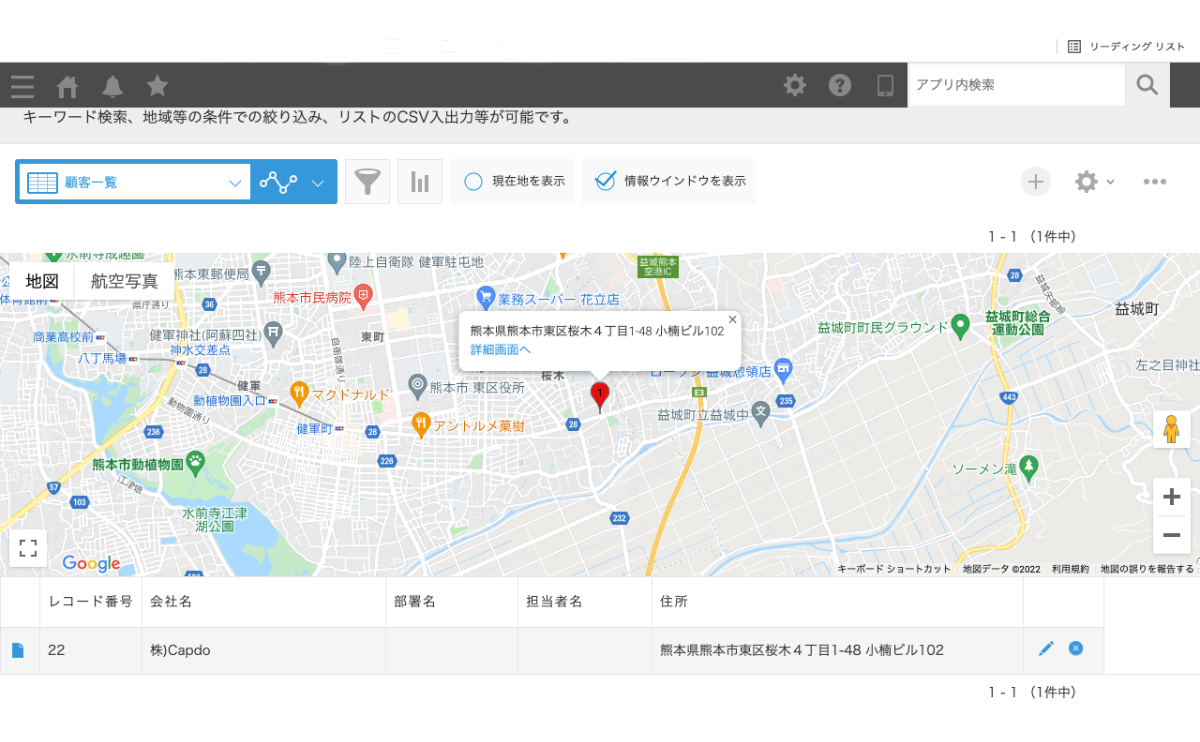Screen dimensions: 1200x742
Task: Delete the 株)Capdo record
Action: (x=1076, y=649)
